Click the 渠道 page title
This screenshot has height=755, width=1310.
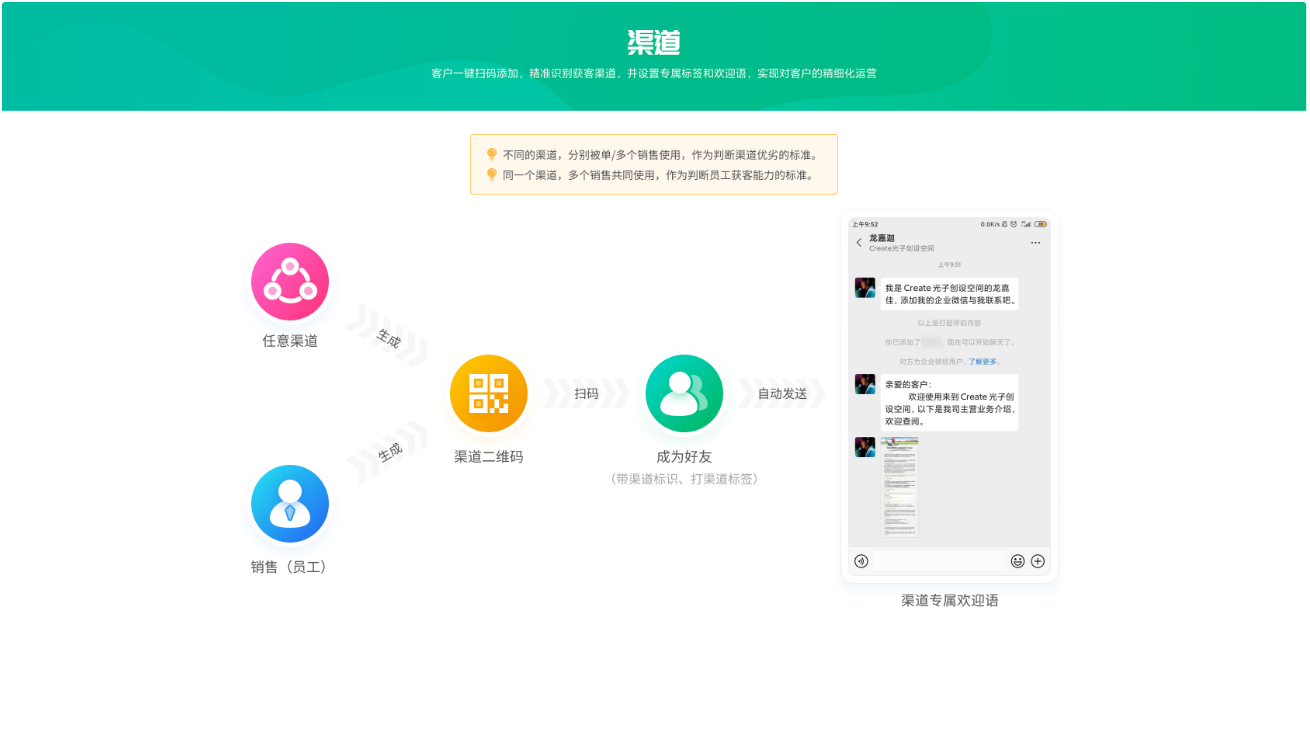coord(654,43)
